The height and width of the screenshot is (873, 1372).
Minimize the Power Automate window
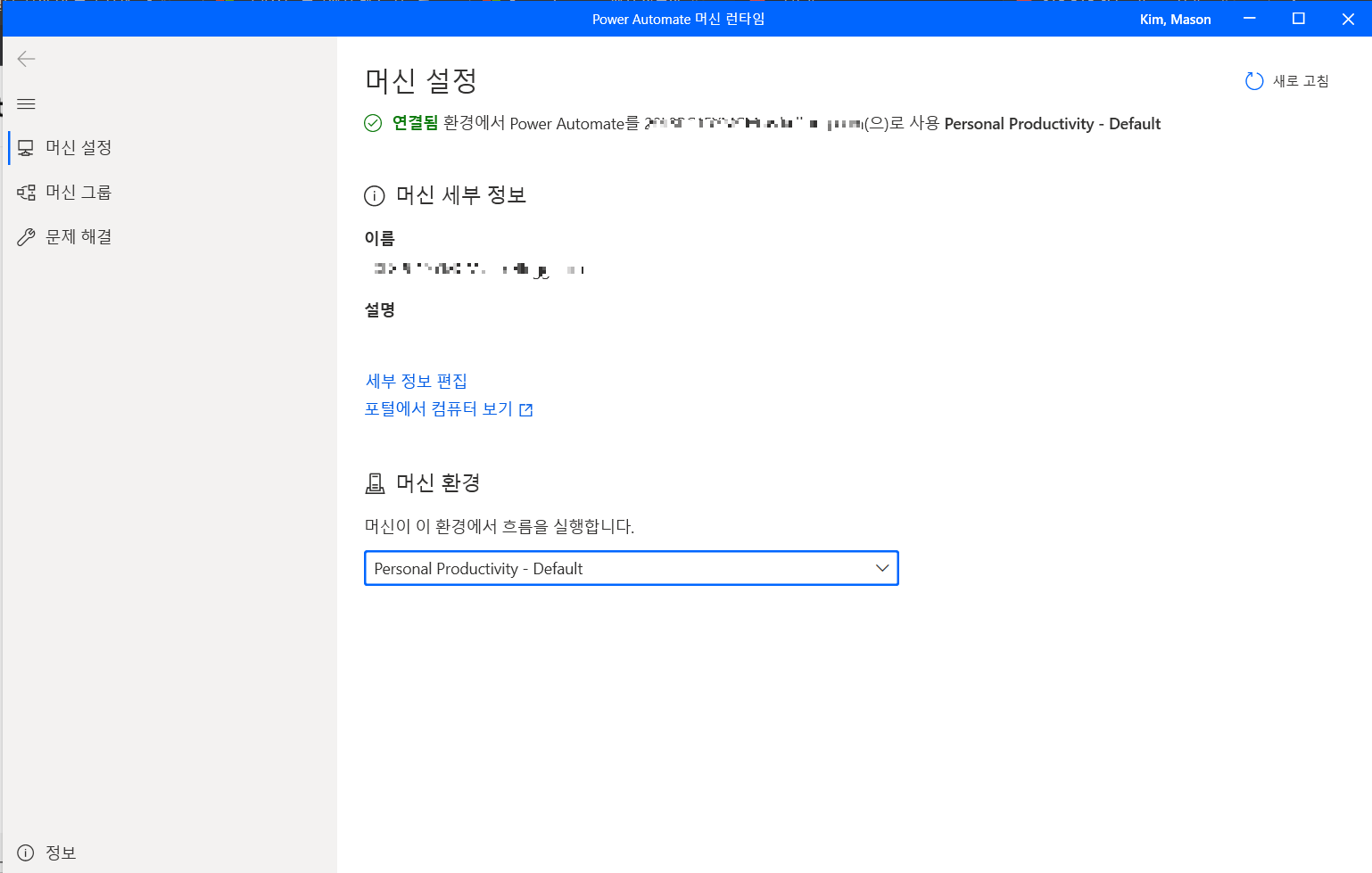point(1250,19)
